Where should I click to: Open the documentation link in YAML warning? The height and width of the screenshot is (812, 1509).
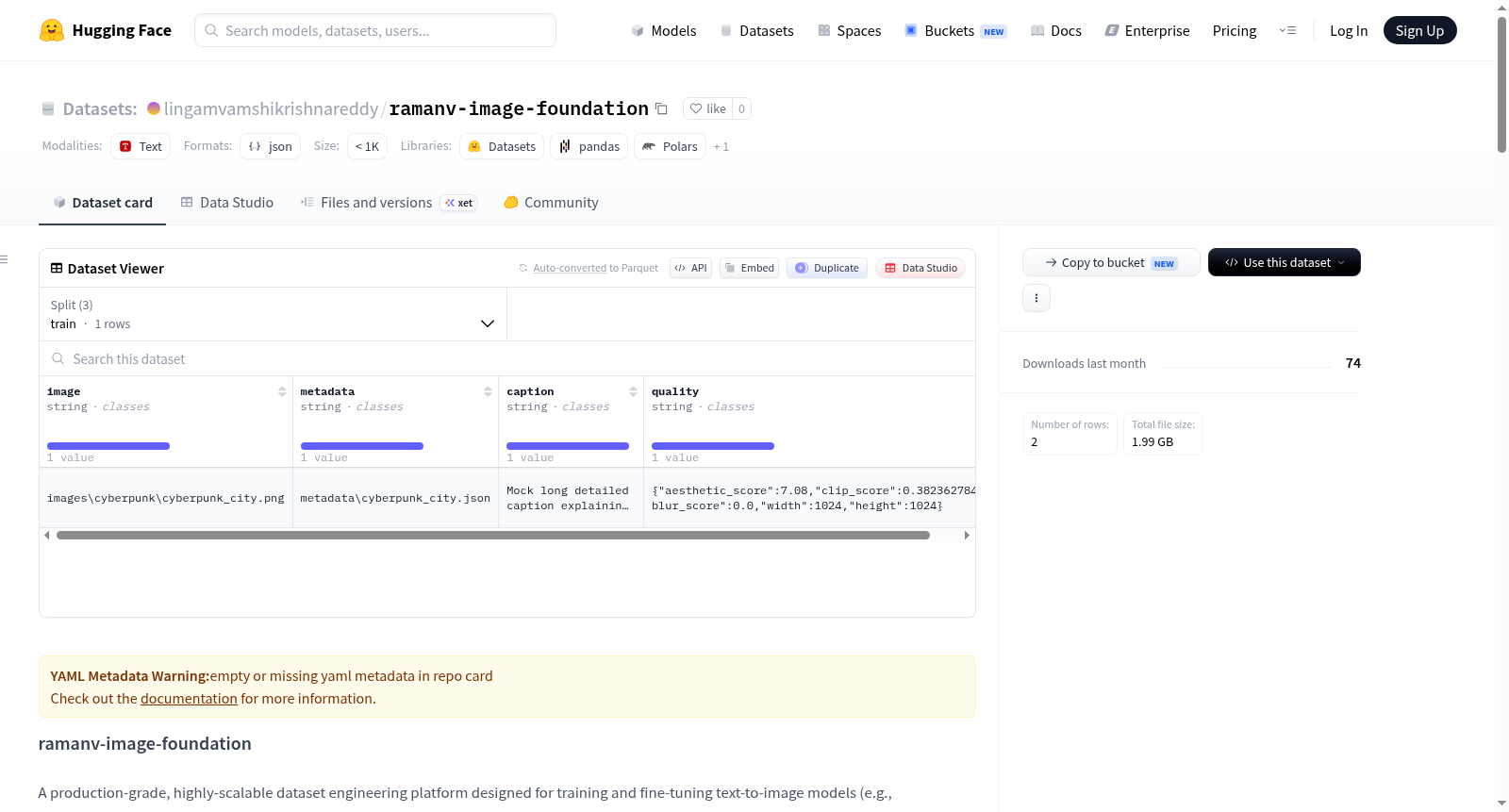189,699
